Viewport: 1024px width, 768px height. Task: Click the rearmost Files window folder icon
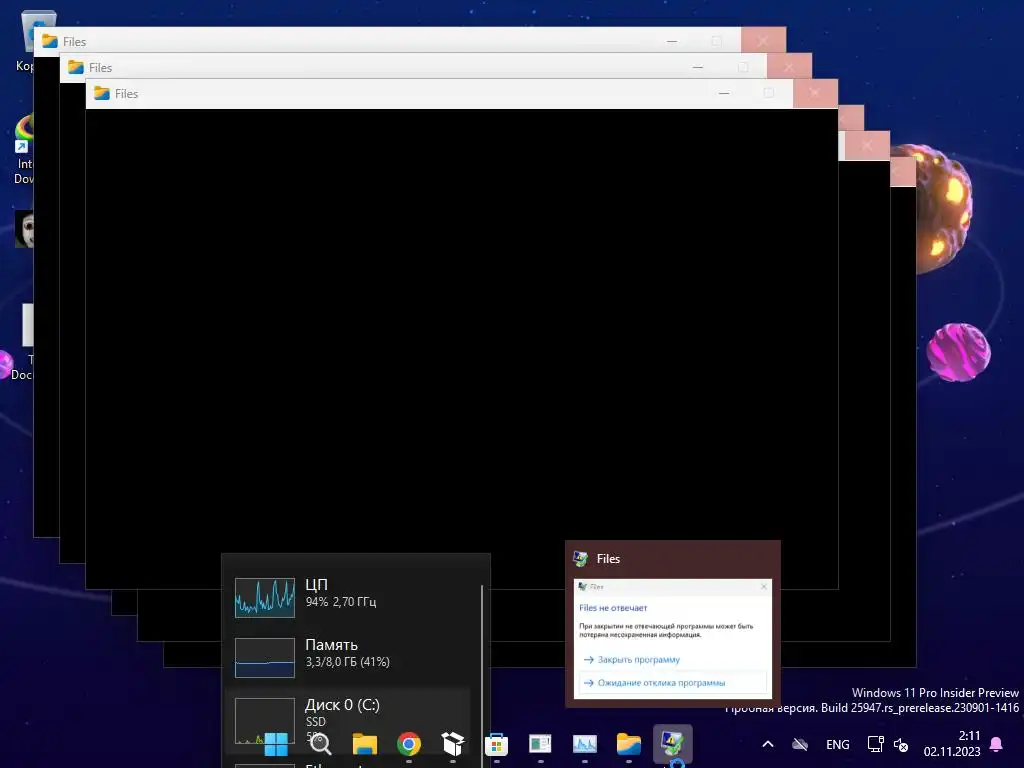50,41
